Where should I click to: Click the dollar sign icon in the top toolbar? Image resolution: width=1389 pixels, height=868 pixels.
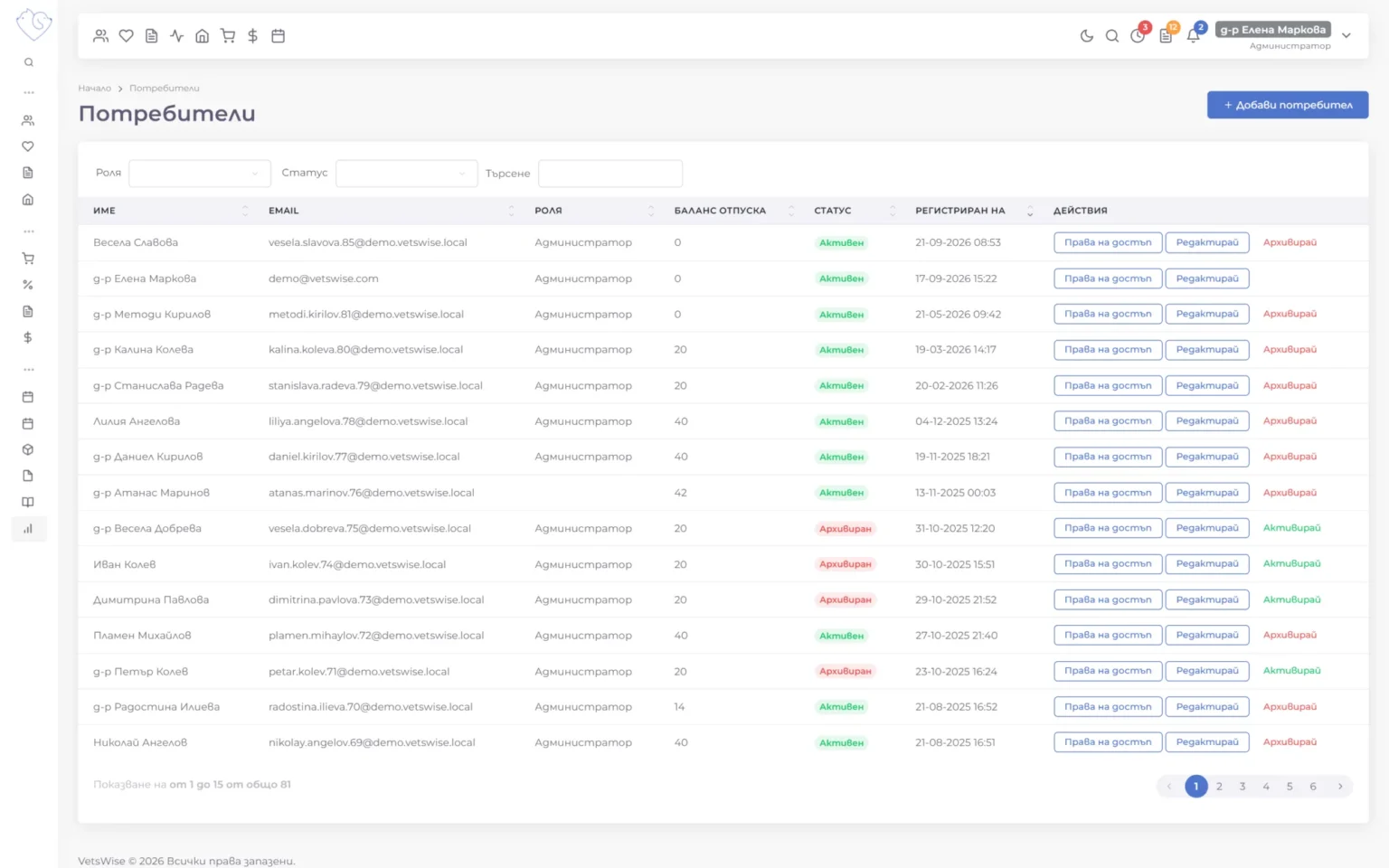[x=253, y=36]
